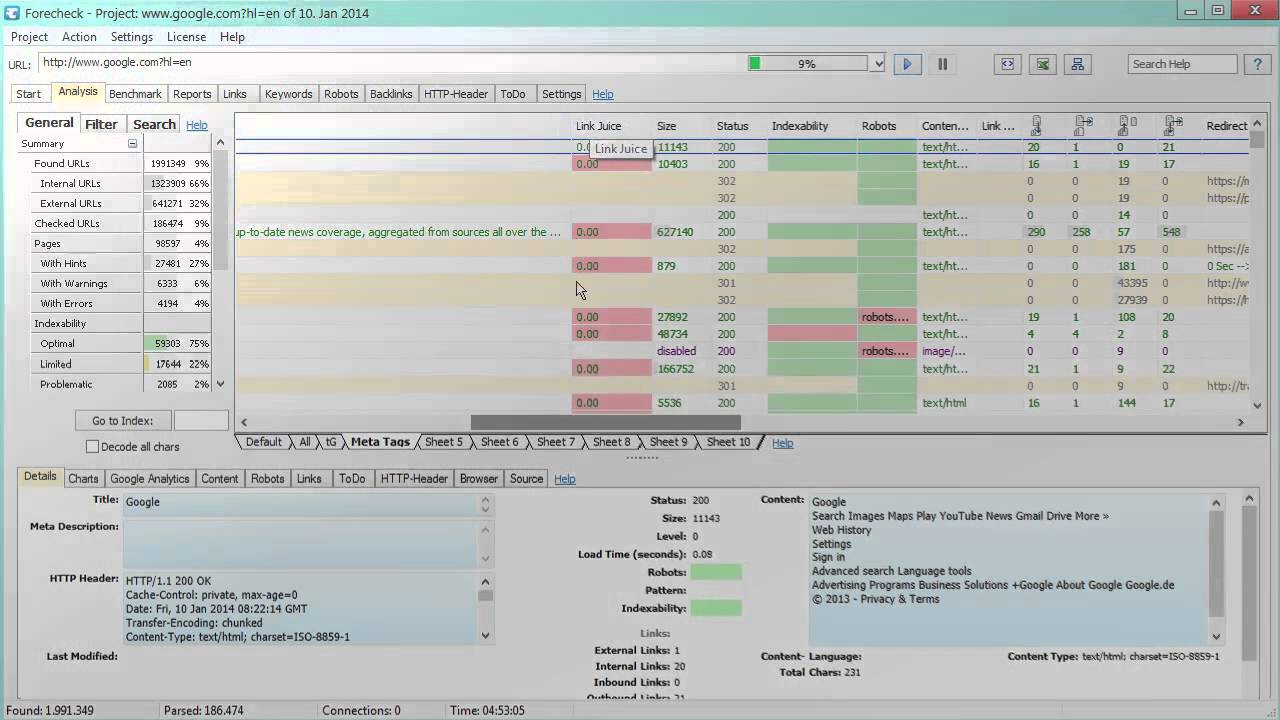Switch to the Keywords tab
Image resolution: width=1280 pixels, height=720 pixels.
pyautogui.click(x=289, y=94)
